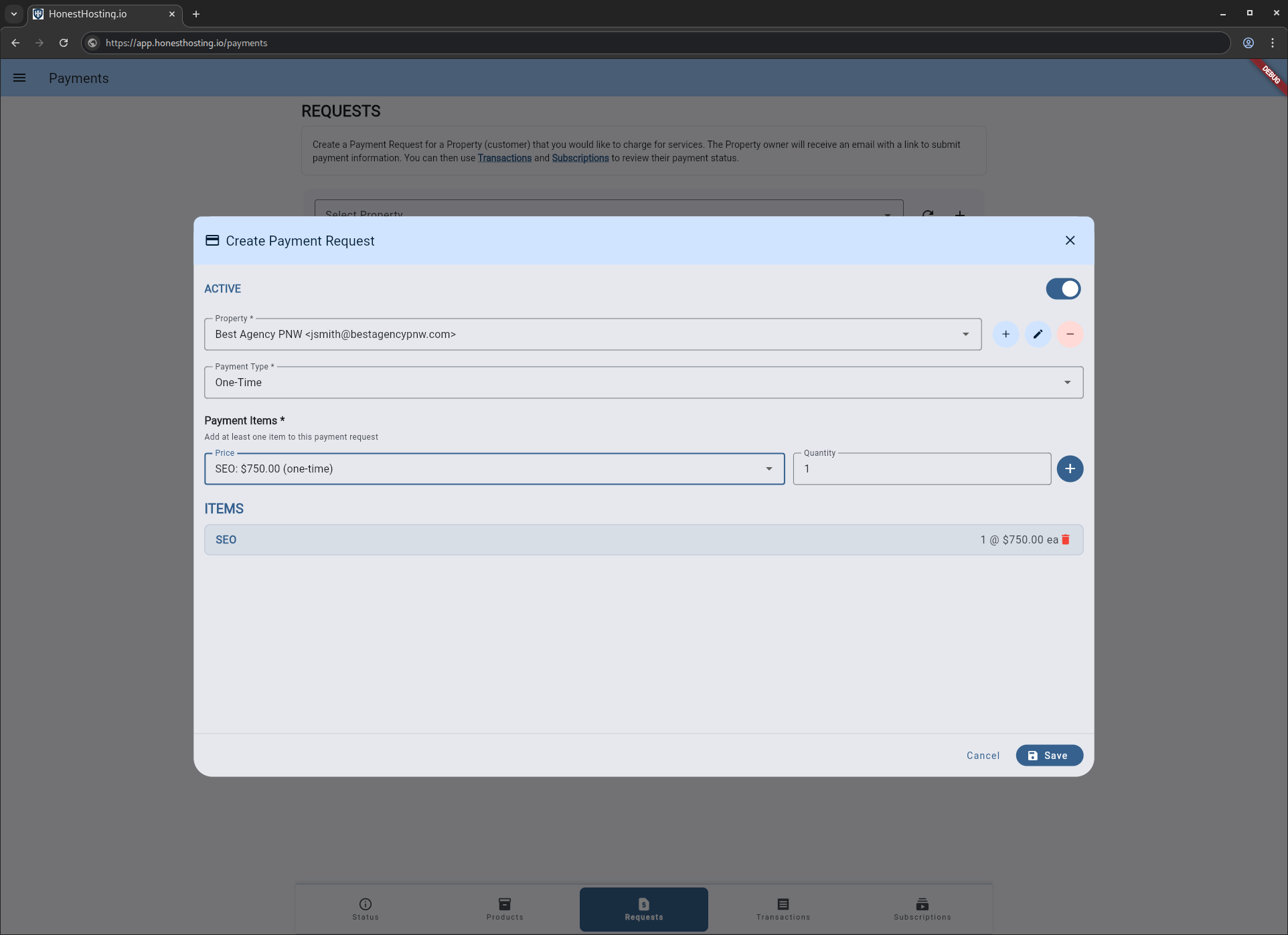
Task: Click the Quantity input field
Action: pos(921,469)
